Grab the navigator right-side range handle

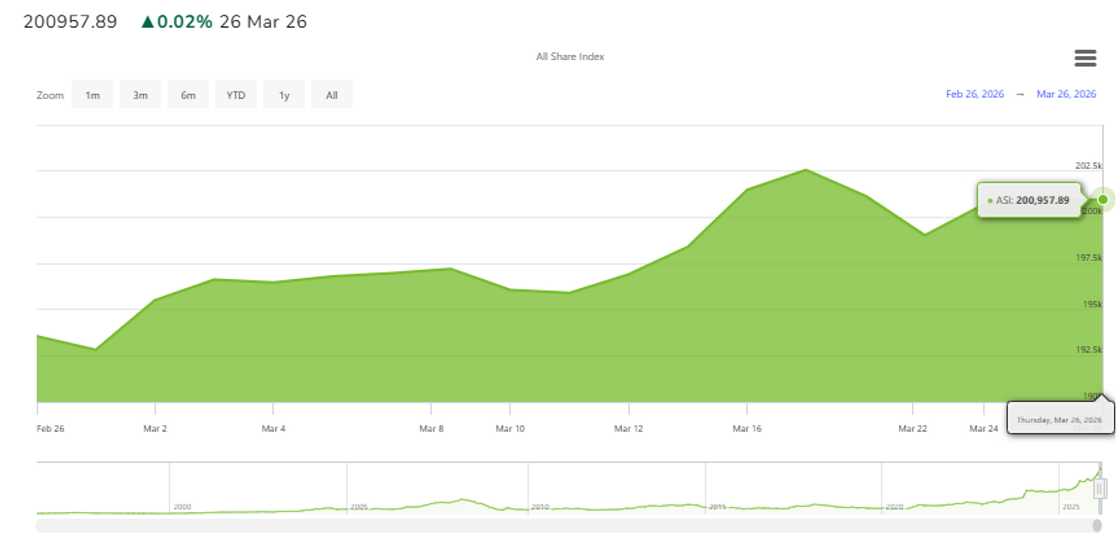point(1100,488)
